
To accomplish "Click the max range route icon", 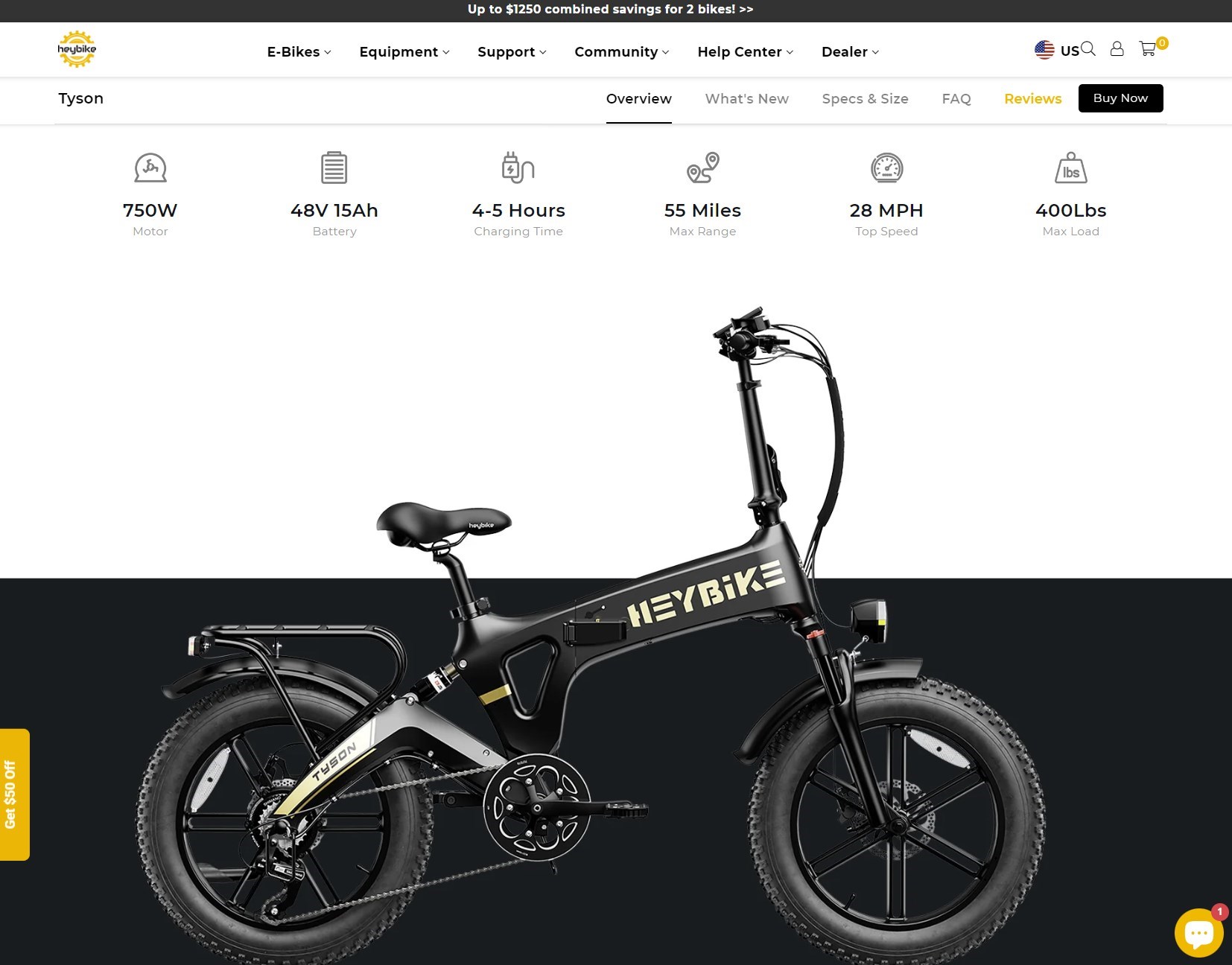I will pyautogui.click(x=703, y=168).
